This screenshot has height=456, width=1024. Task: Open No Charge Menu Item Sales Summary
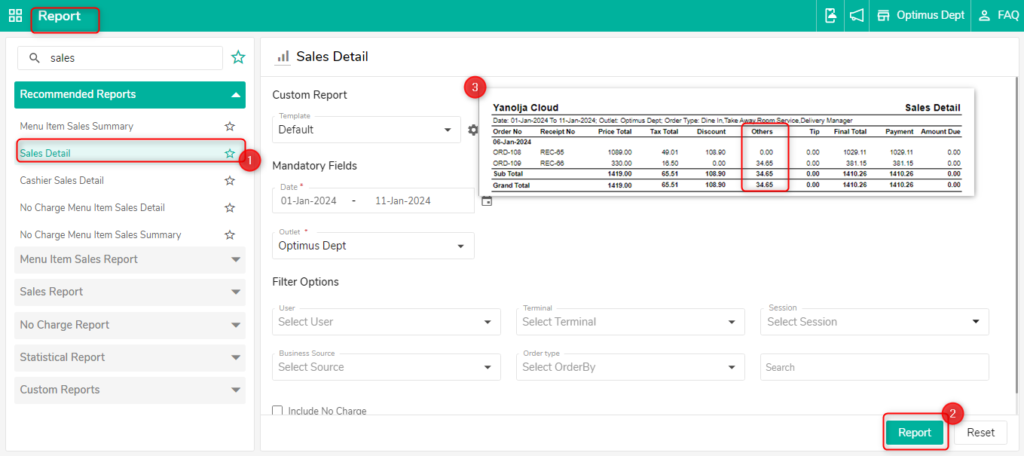click(101, 234)
